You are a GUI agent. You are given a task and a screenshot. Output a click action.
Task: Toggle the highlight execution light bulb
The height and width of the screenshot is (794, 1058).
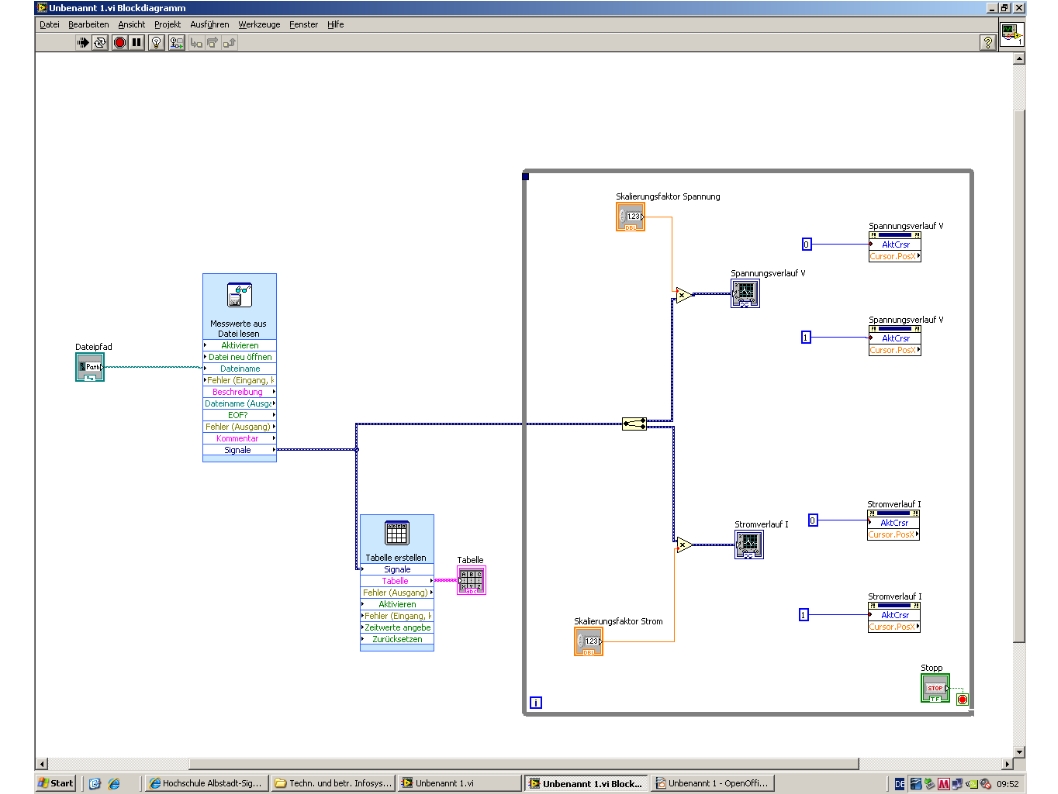pyautogui.click(x=157, y=42)
